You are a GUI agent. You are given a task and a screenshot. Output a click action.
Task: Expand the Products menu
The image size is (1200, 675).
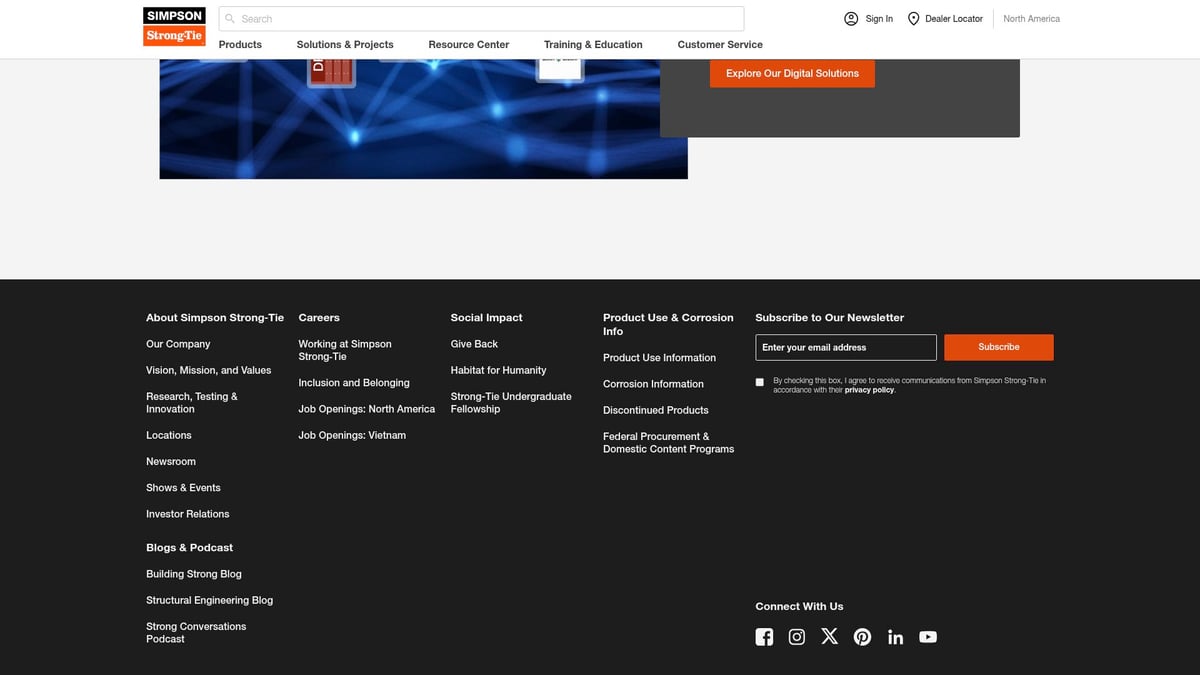[x=240, y=45]
